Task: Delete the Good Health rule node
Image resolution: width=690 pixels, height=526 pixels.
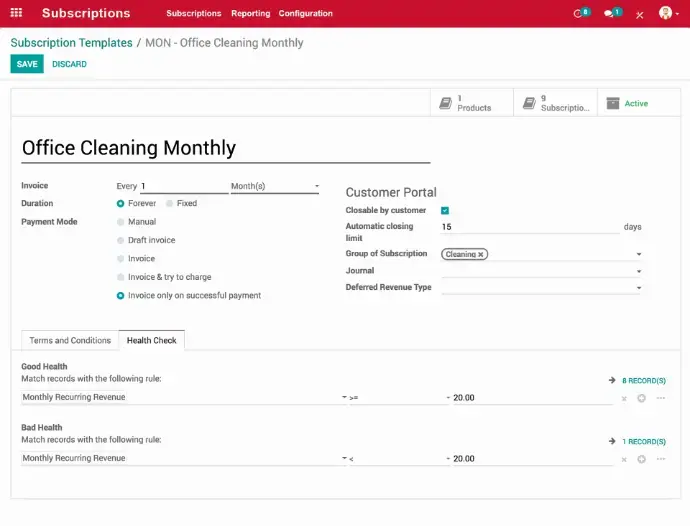Action: pos(624,398)
